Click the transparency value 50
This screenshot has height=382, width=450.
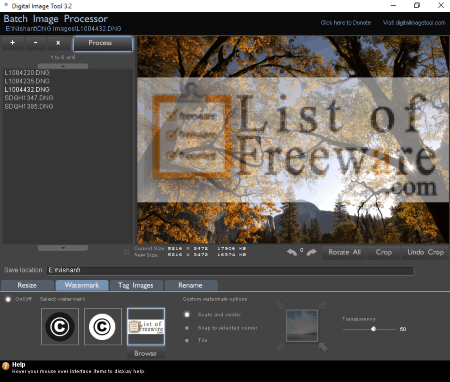pos(403,329)
